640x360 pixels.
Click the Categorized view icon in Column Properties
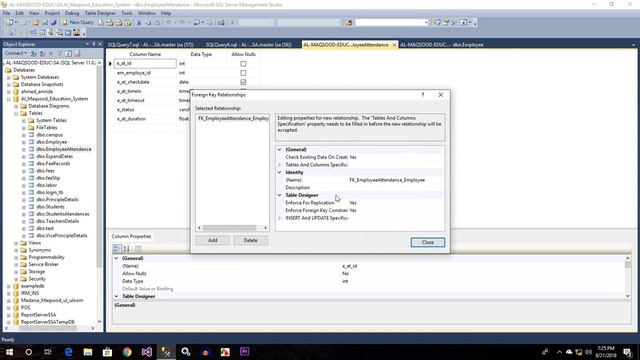click(x=117, y=248)
